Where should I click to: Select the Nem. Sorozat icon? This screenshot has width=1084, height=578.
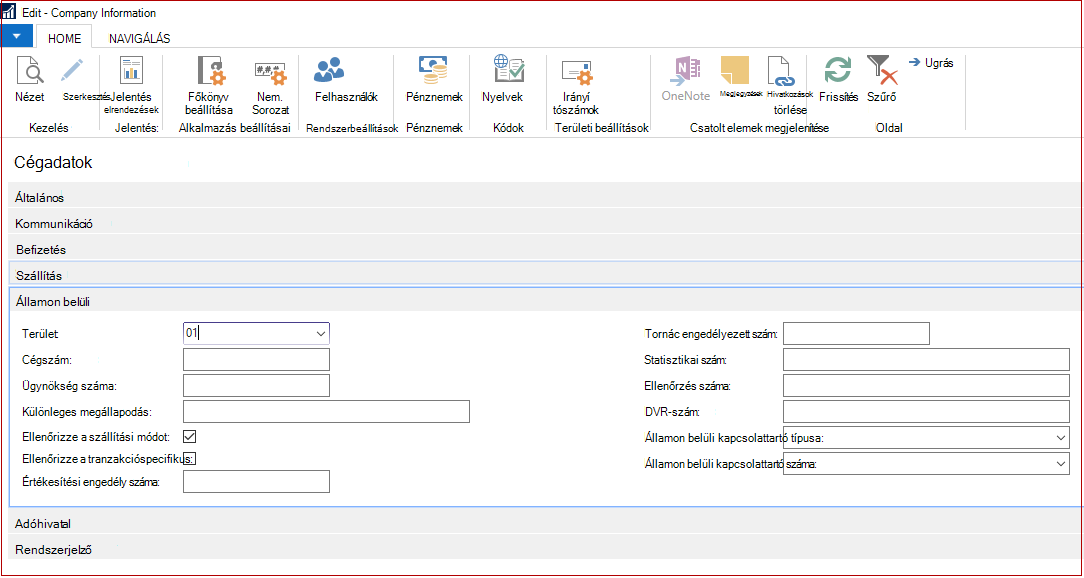270,71
